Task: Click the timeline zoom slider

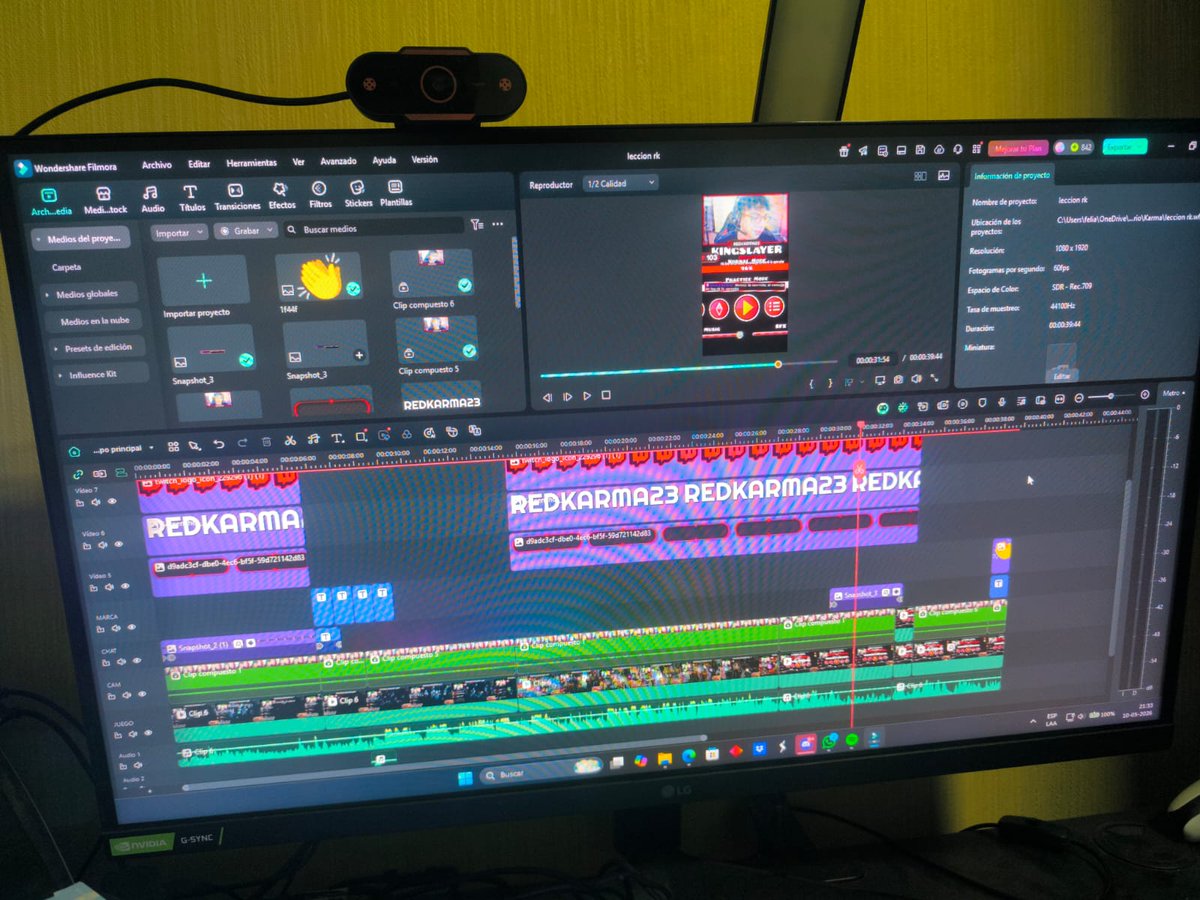Action: [1111, 396]
